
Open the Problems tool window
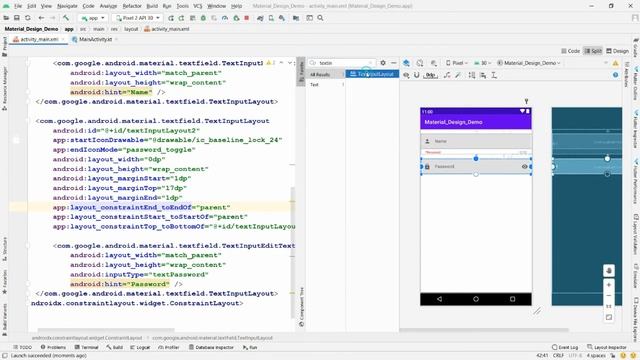pyautogui.click(x=53, y=347)
